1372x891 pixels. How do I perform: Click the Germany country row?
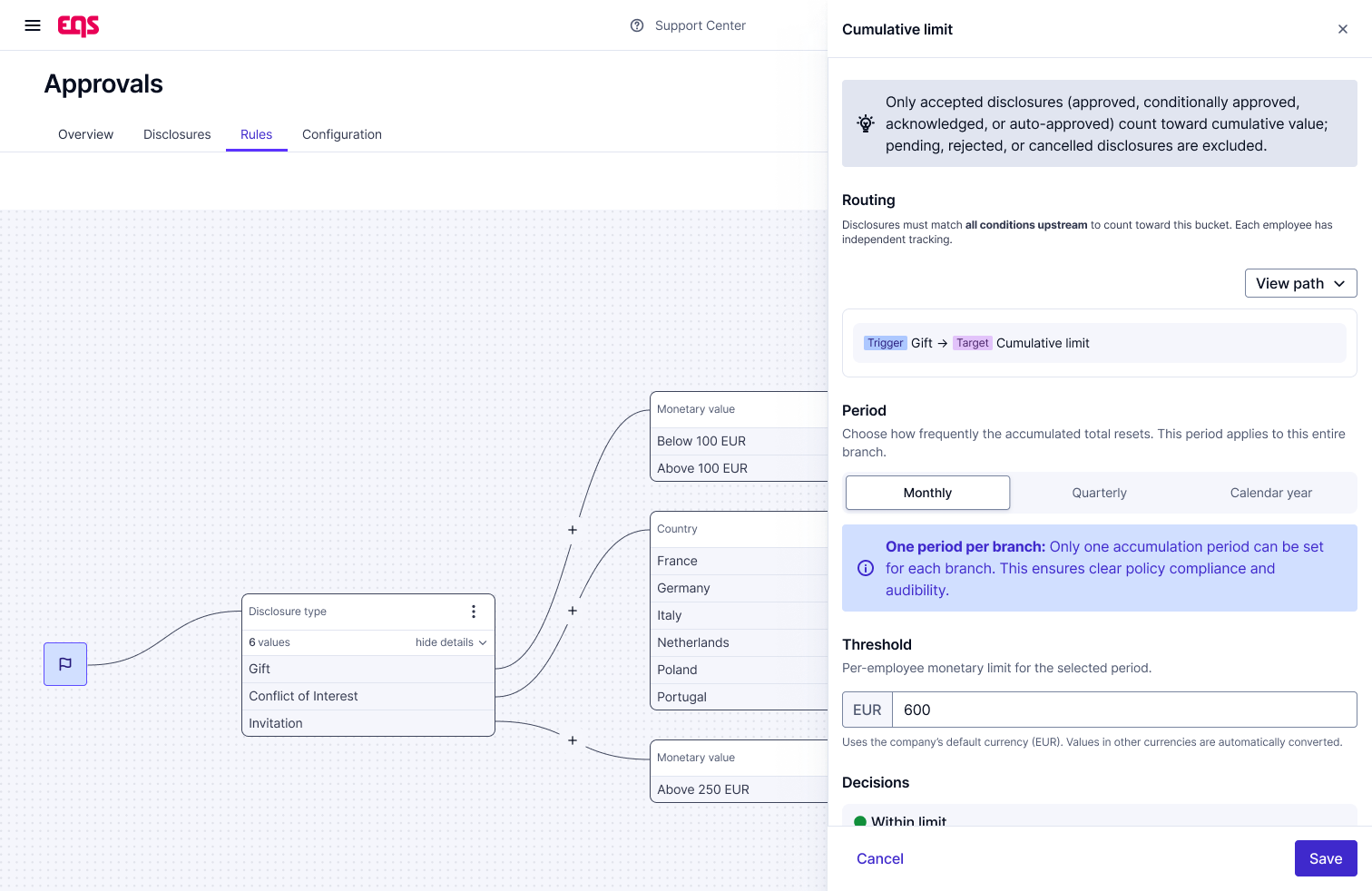[740, 588]
